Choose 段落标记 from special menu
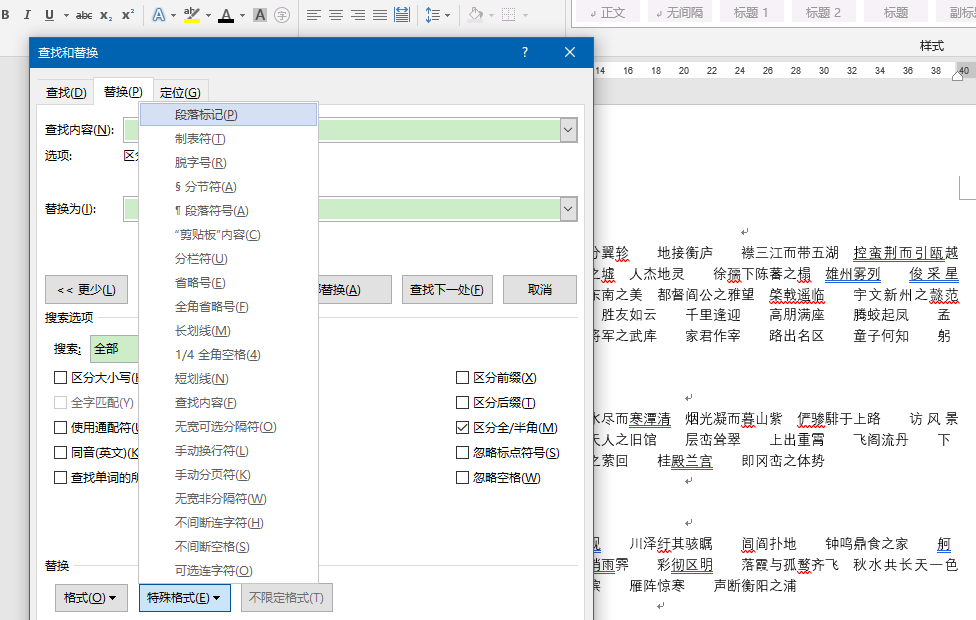Viewport: 976px width, 620px height. pos(228,115)
